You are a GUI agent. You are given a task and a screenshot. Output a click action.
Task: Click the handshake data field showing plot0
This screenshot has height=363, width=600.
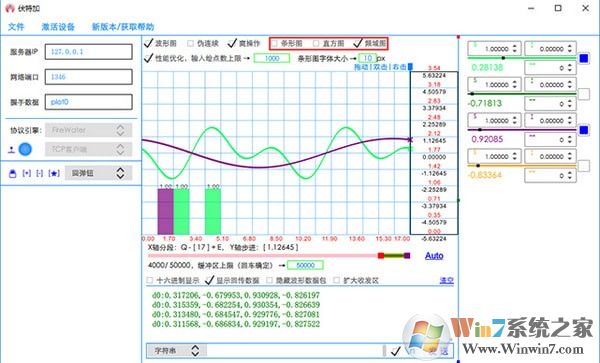coord(89,102)
